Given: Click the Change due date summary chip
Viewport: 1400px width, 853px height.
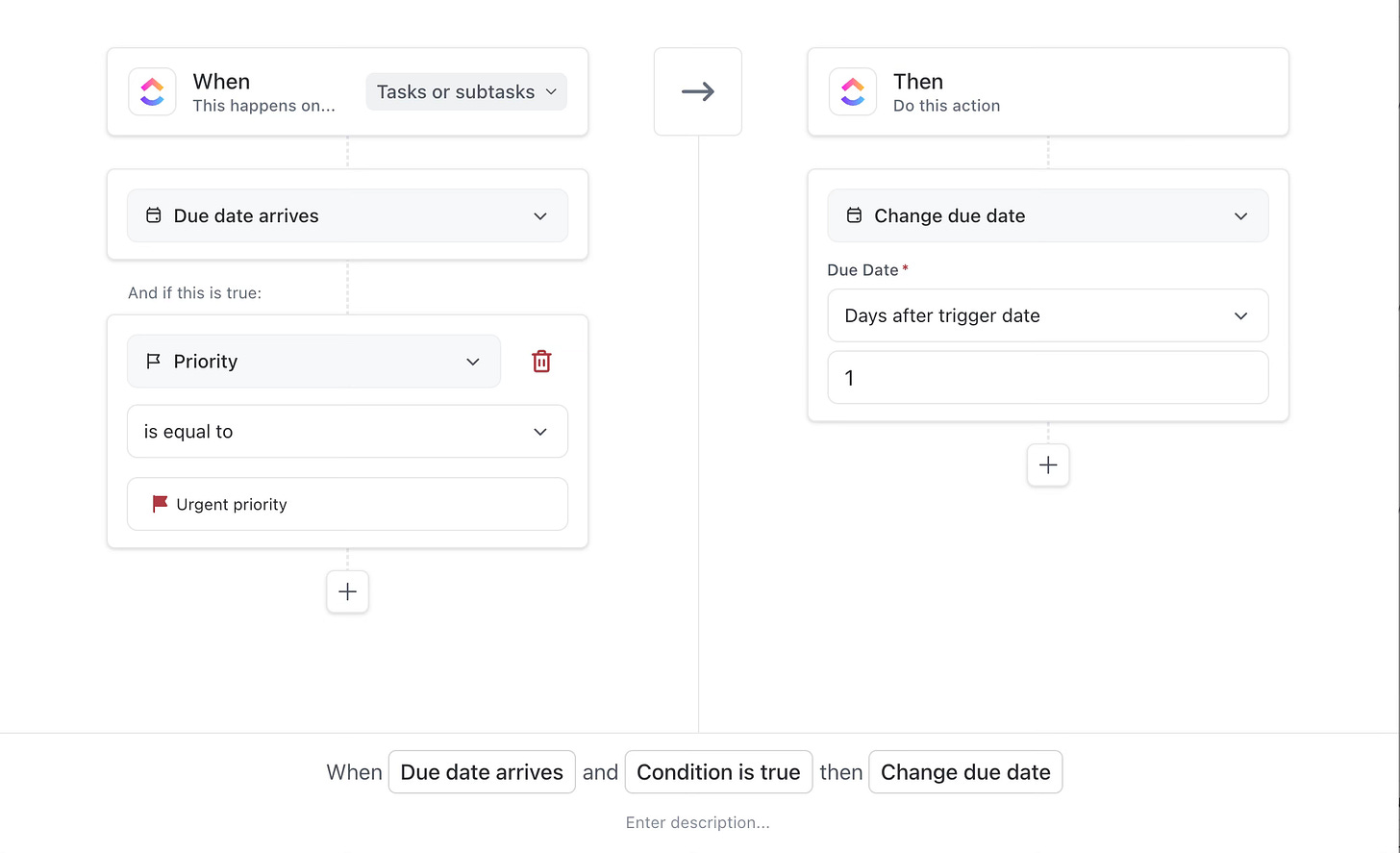Looking at the screenshot, I should [x=965, y=771].
